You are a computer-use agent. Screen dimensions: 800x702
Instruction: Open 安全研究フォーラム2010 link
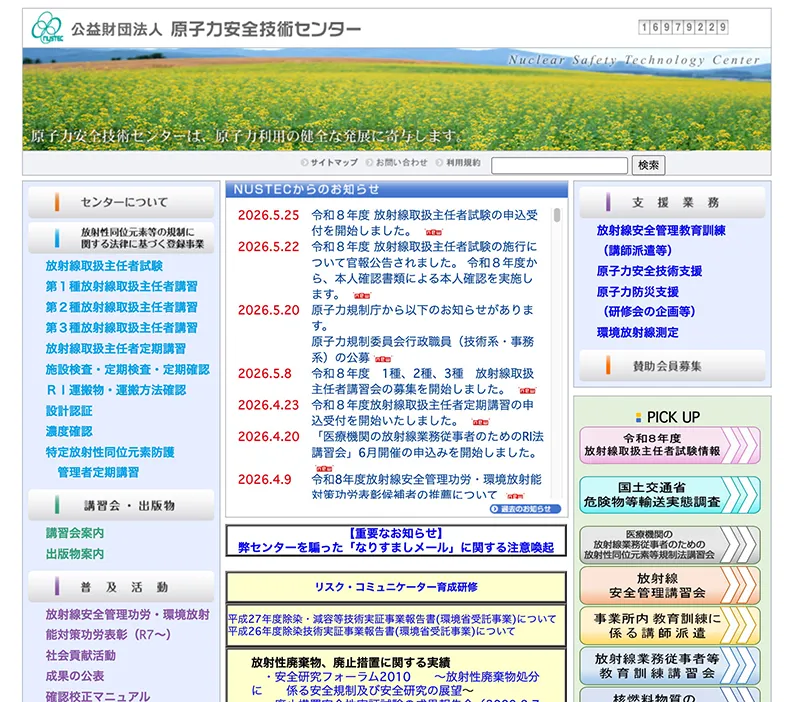[x=396, y=684]
